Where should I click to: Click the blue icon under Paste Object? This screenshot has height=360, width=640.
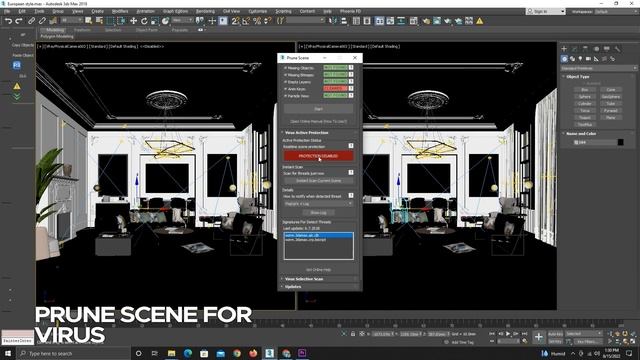coord(17,65)
